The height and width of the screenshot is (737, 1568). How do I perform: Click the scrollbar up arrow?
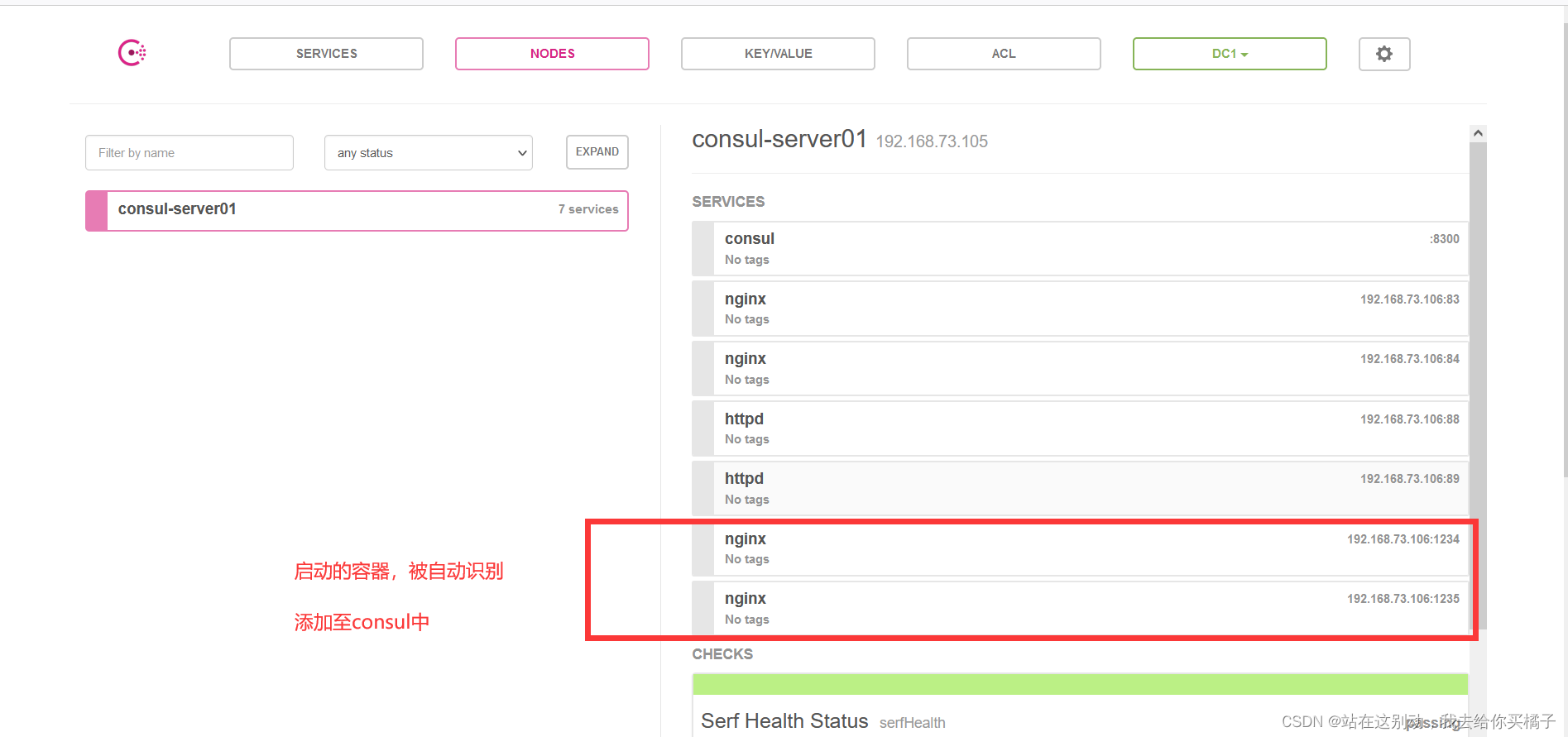tap(1478, 133)
